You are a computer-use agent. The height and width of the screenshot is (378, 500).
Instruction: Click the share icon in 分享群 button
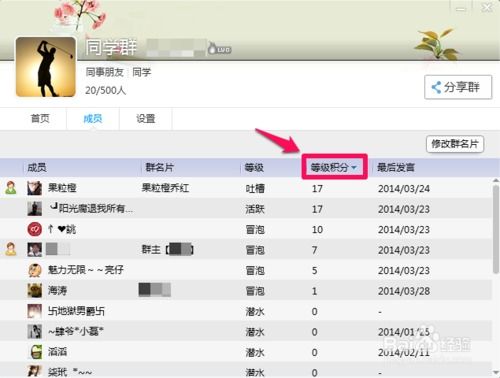436,87
